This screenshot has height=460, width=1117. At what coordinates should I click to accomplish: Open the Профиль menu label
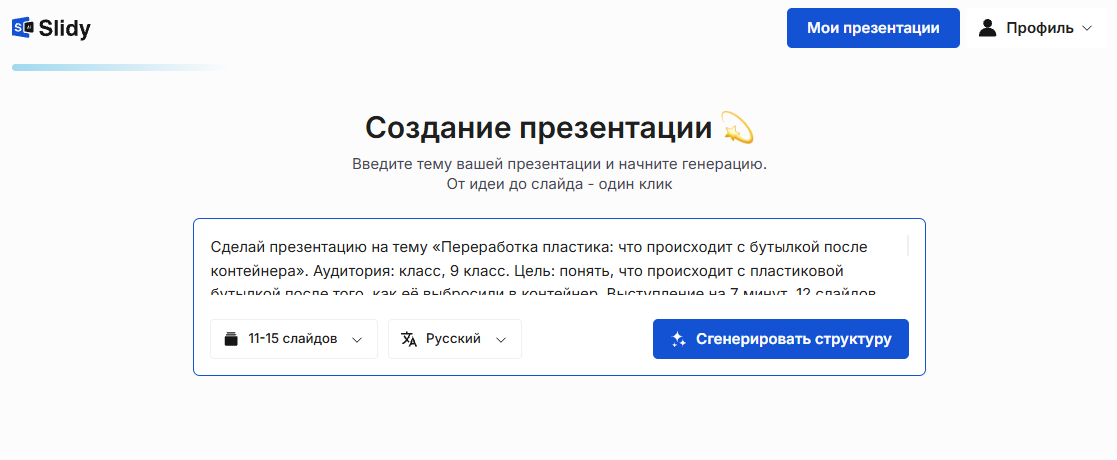(x=1039, y=28)
